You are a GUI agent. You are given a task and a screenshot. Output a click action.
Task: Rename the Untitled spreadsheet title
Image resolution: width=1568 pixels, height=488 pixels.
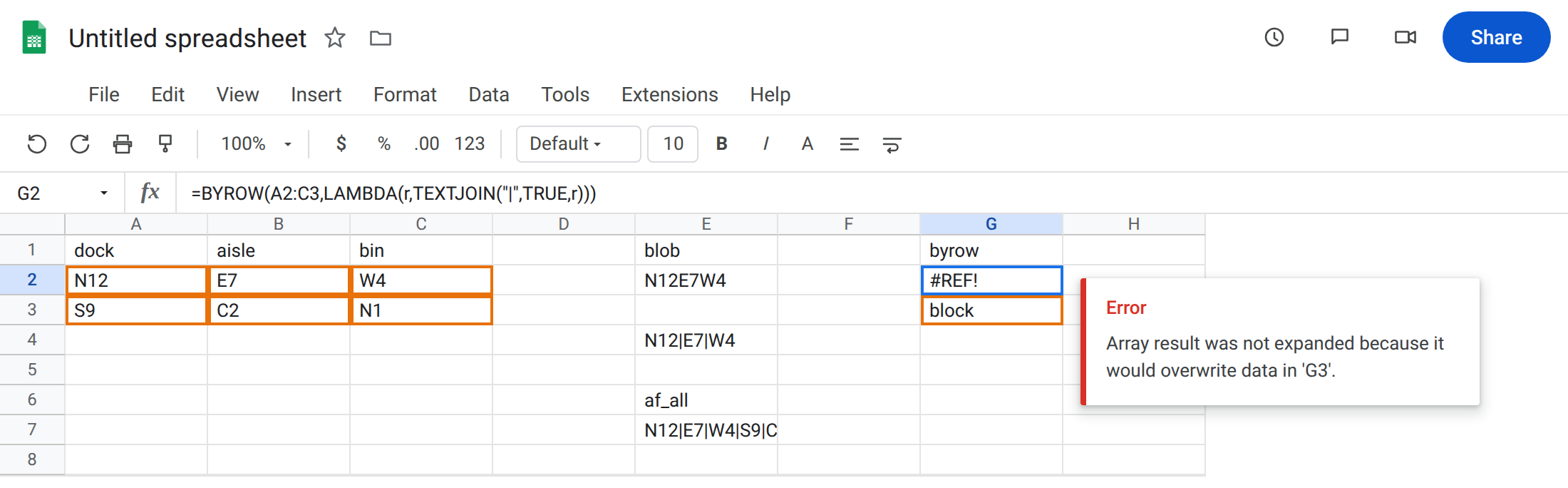187,38
